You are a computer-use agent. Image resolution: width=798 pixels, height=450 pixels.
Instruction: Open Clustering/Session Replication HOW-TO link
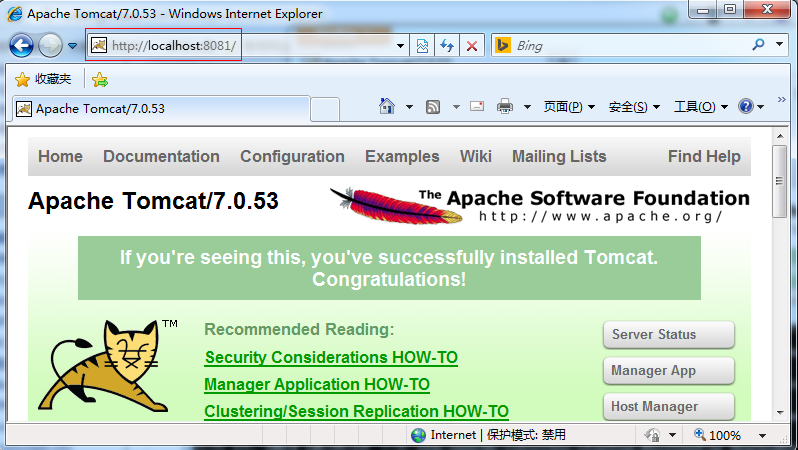tap(356, 411)
